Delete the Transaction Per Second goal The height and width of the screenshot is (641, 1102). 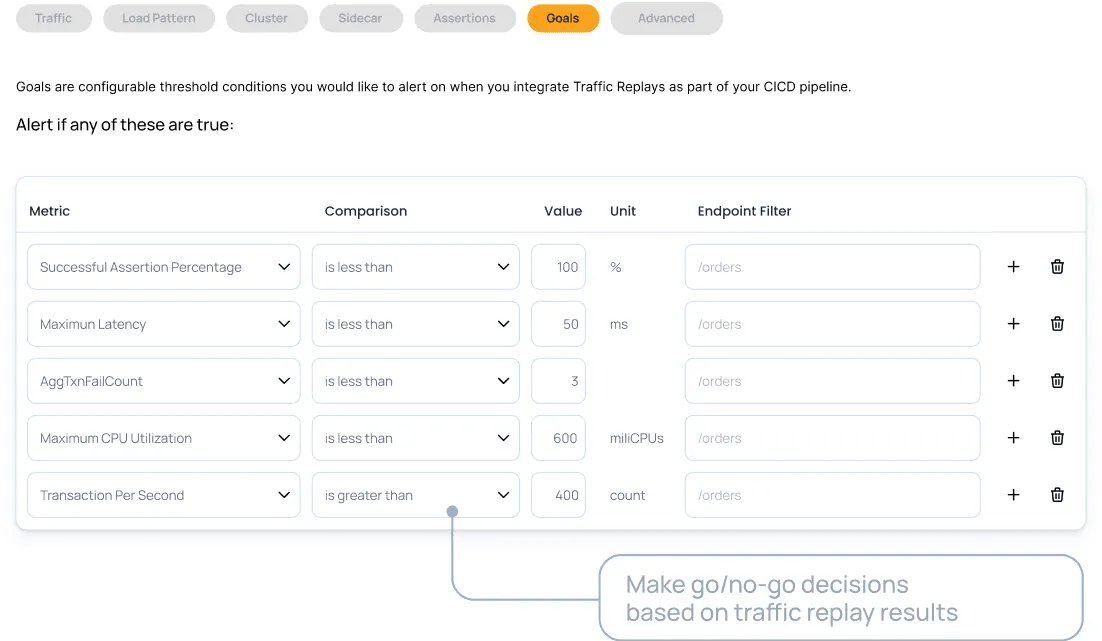tap(1057, 495)
